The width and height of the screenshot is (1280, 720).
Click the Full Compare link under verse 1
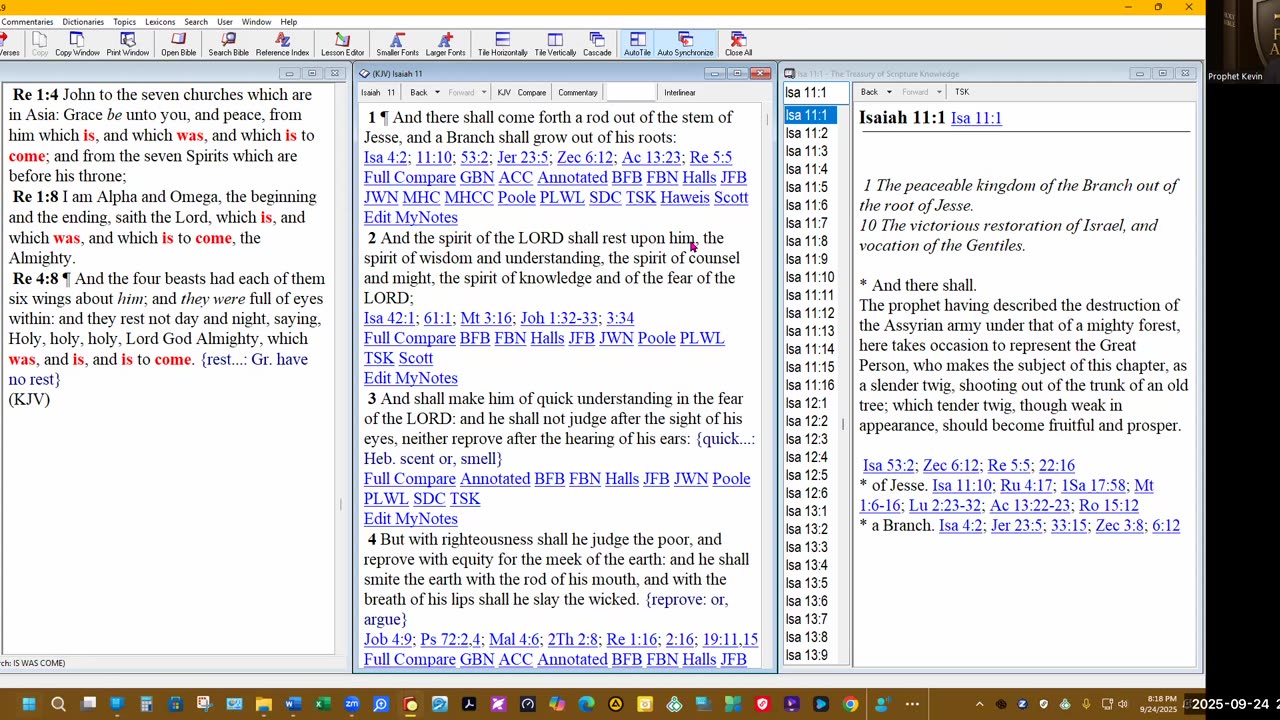409,177
